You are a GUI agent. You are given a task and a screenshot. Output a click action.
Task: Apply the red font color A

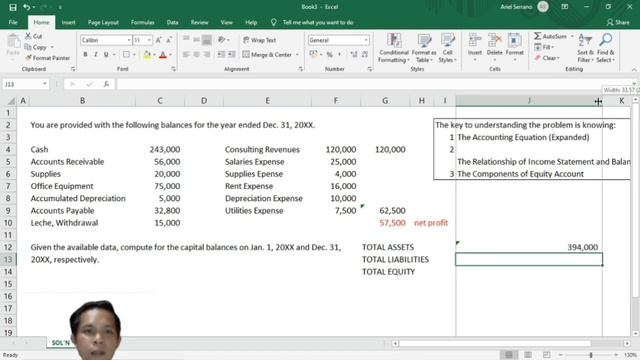click(163, 54)
